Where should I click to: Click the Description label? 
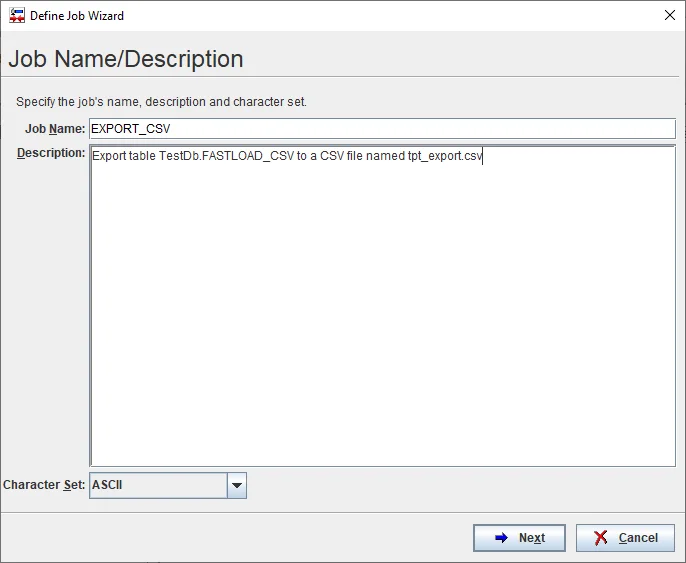pyautogui.click(x=51, y=153)
